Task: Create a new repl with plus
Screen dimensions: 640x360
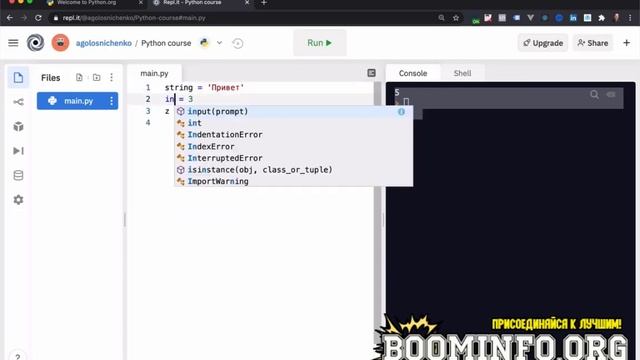Action: click(x=627, y=42)
